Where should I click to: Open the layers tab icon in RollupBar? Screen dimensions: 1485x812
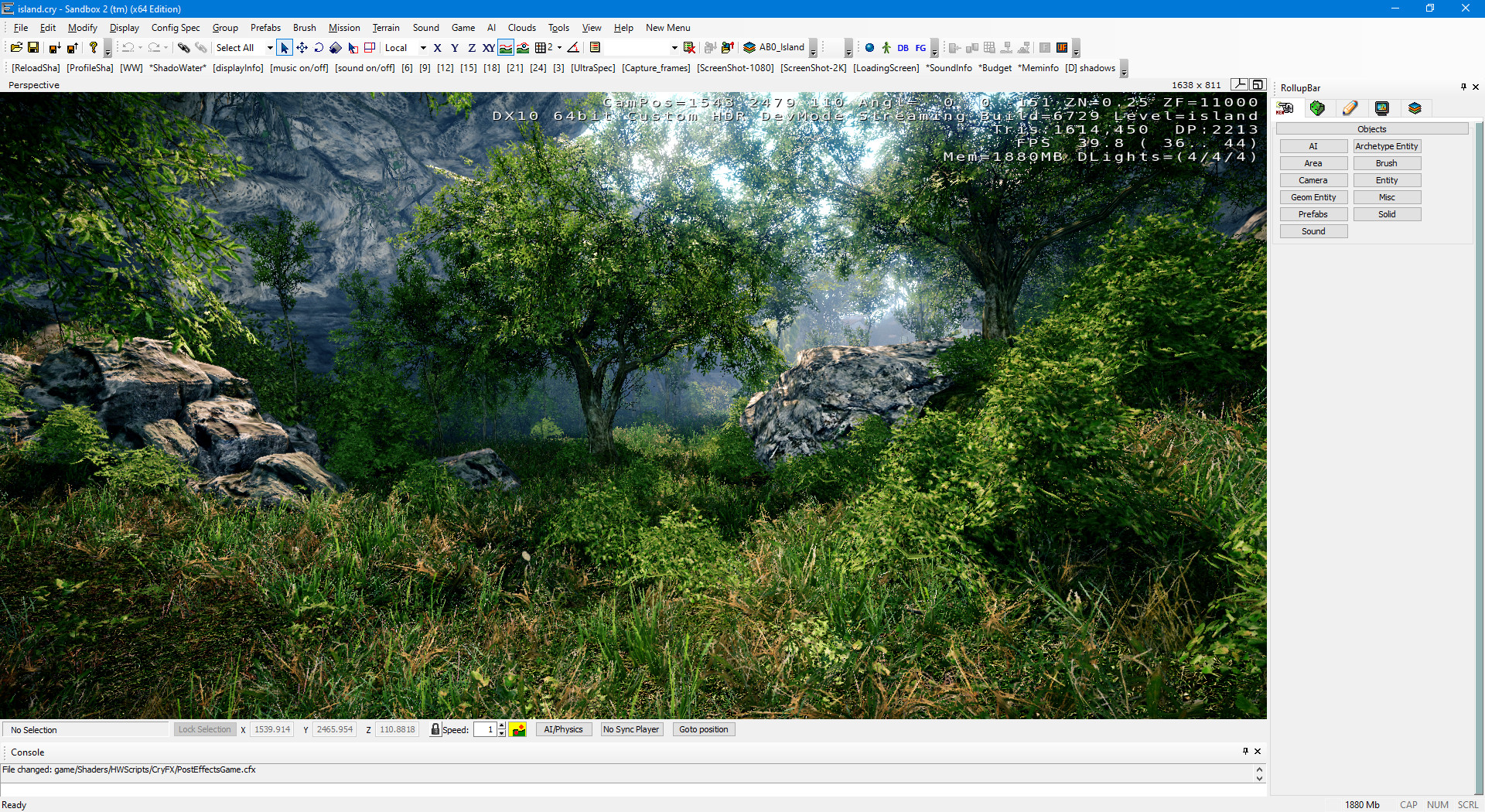point(1415,108)
